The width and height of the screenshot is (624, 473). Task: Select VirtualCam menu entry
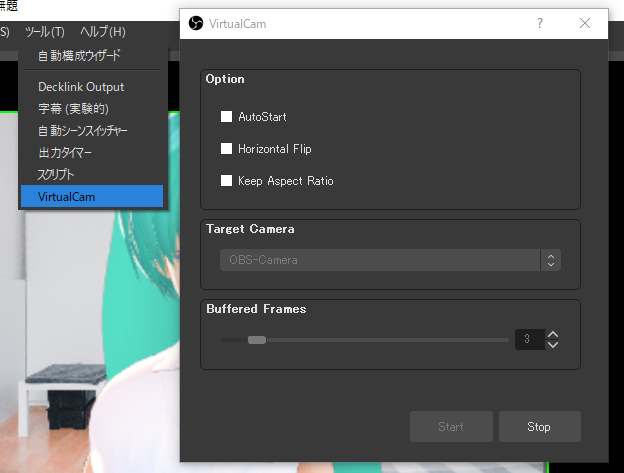(92, 196)
